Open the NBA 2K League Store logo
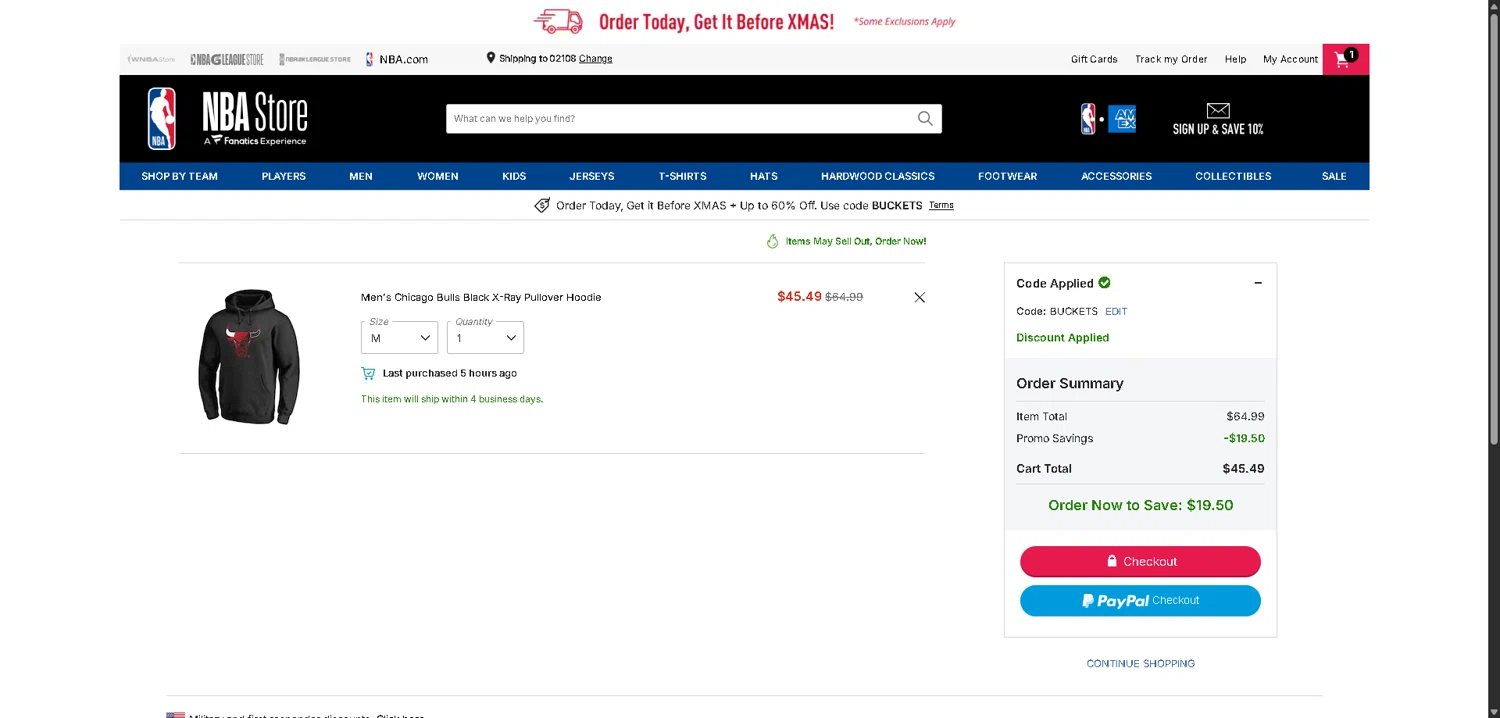 tap(315, 59)
